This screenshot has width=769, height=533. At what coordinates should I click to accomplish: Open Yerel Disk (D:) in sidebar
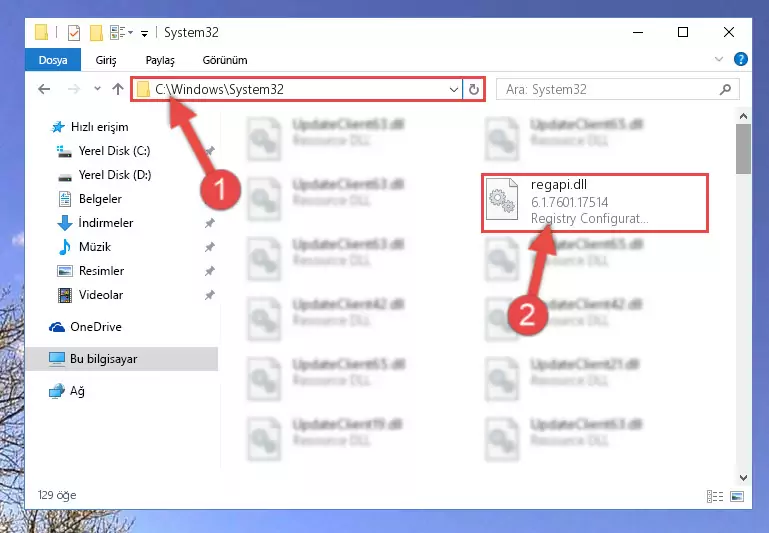pyautogui.click(x=115, y=175)
